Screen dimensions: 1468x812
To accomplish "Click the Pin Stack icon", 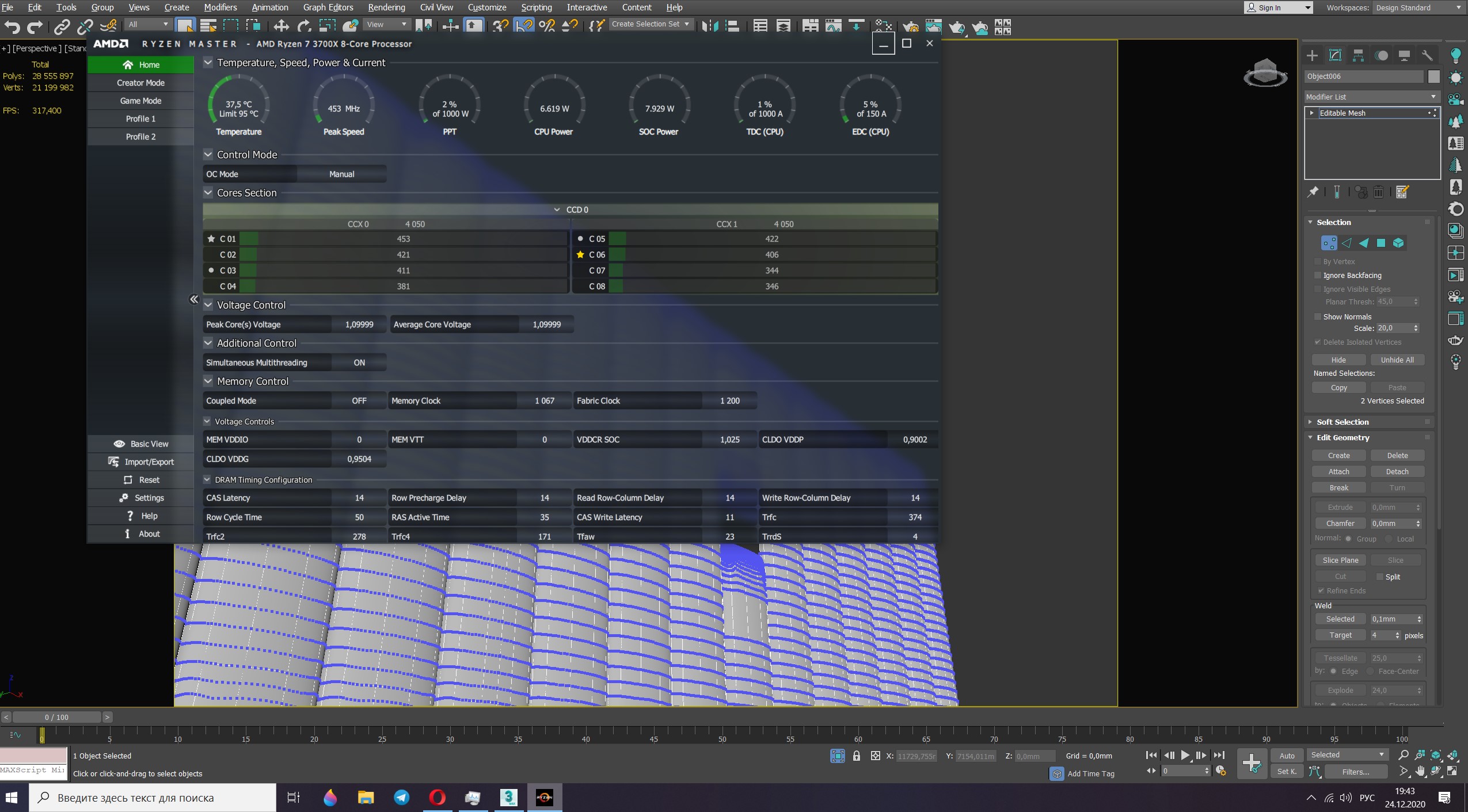I will (x=1313, y=192).
